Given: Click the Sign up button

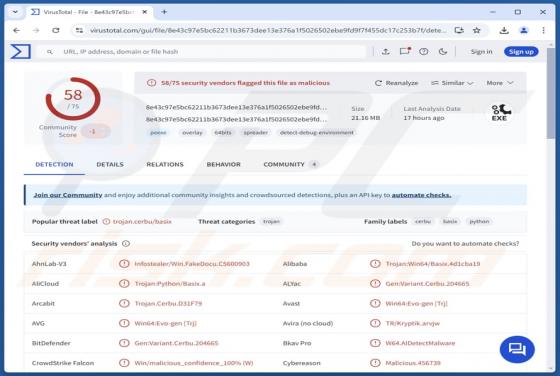Looking at the screenshot, I should click(521, 52).
